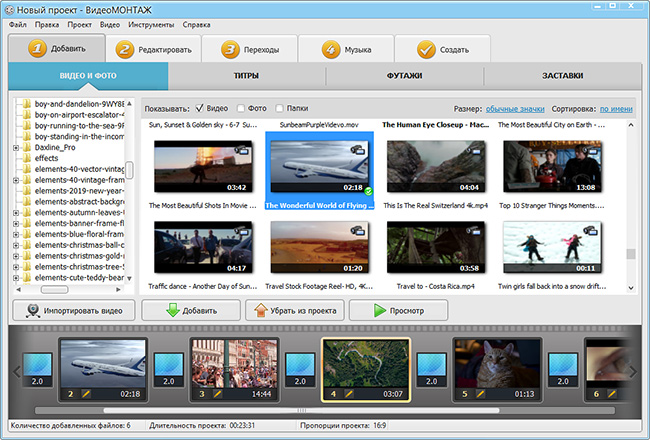Click the Импортировать видео button

(x=74, y=310)
